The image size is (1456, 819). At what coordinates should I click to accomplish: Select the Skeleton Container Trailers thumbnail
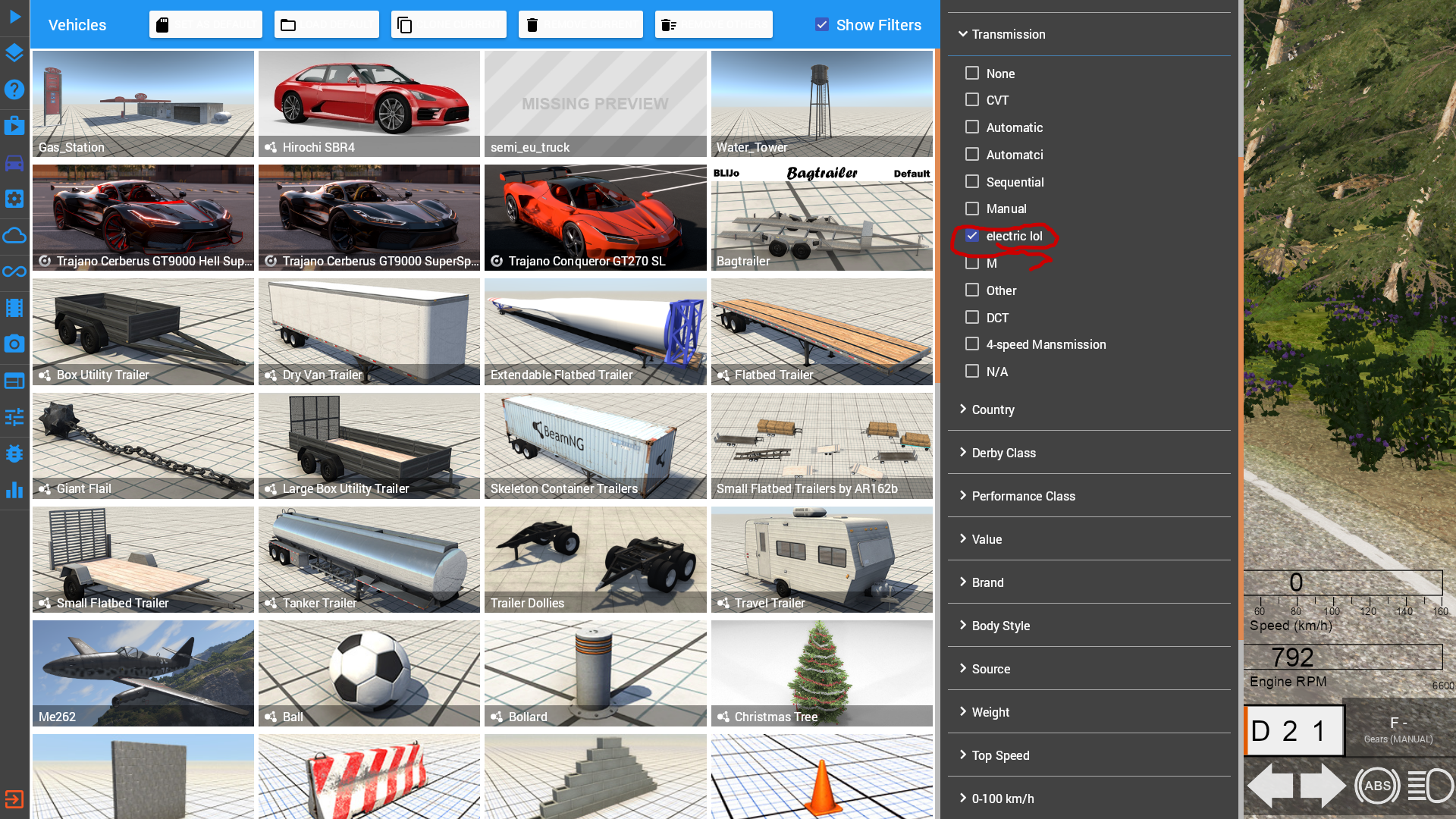click(x=595, y=445)
